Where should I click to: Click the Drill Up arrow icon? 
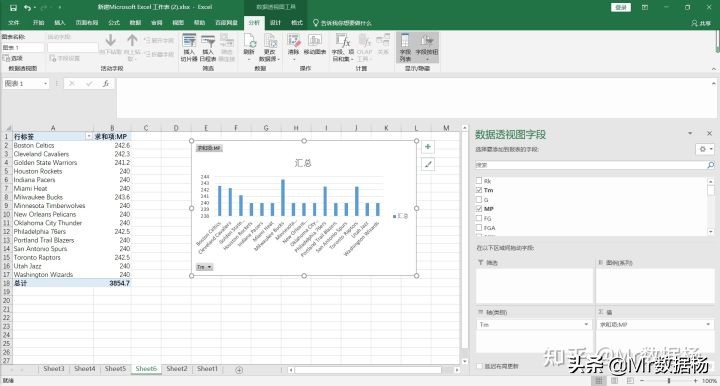132,40
